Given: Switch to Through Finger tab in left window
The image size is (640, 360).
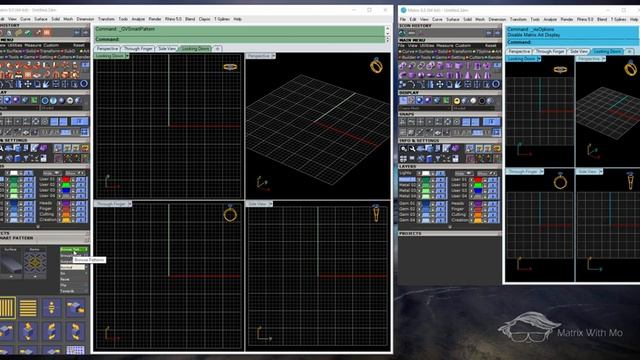Looking at the screenshot, I should click(x=138, y=49).
